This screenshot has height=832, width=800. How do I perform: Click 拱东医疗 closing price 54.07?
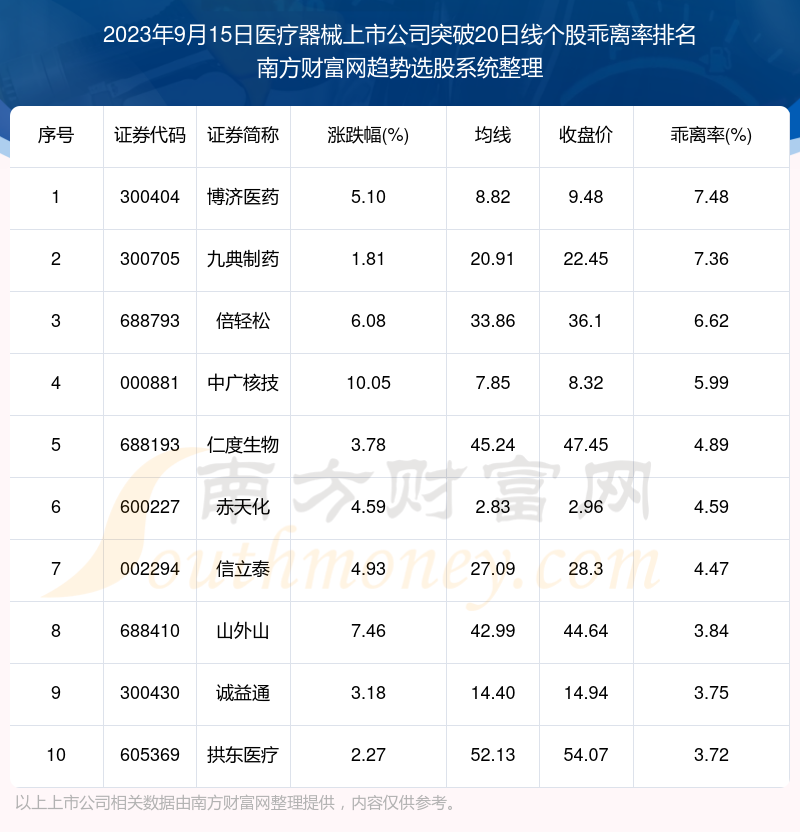click(586, 755)
